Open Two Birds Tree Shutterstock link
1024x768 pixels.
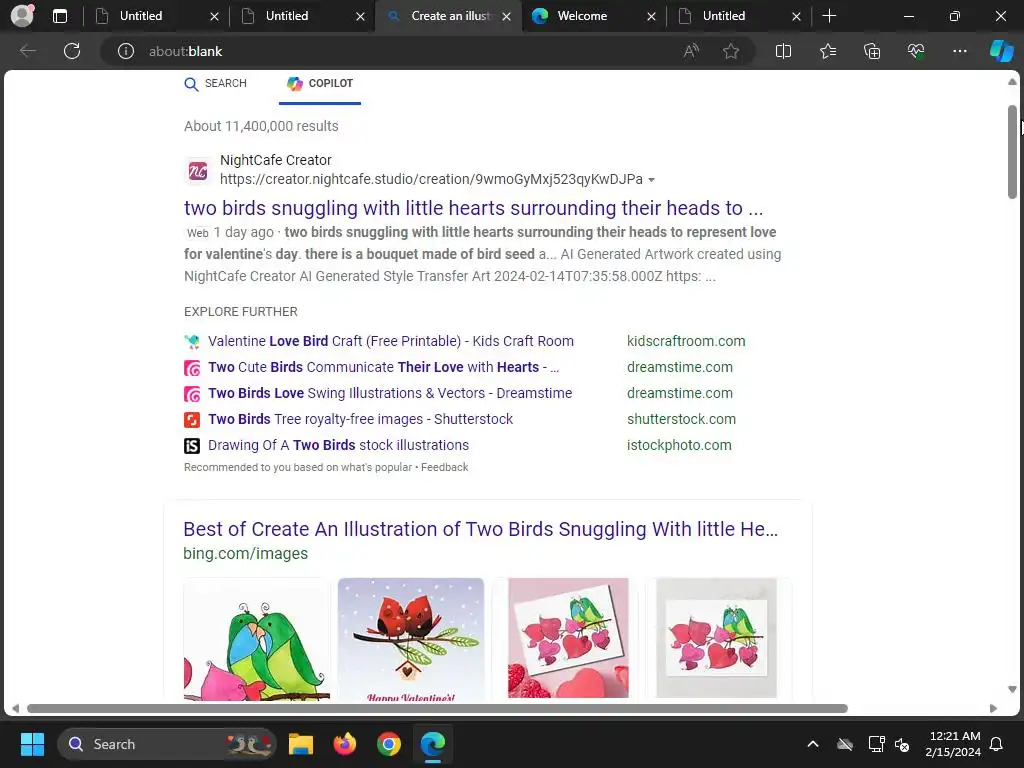click(360, 419)
